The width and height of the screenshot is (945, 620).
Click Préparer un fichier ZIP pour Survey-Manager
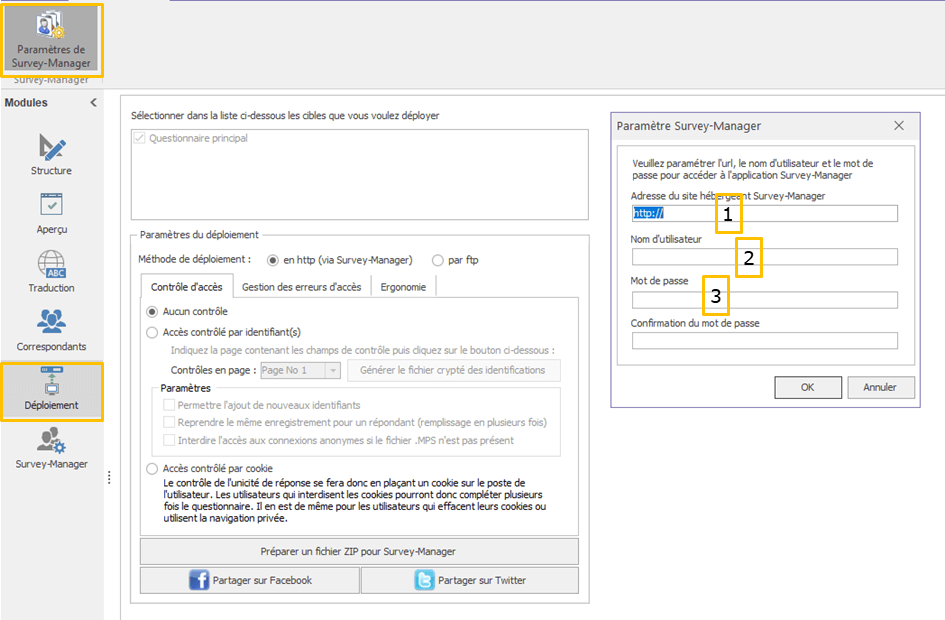pos(359,551)
